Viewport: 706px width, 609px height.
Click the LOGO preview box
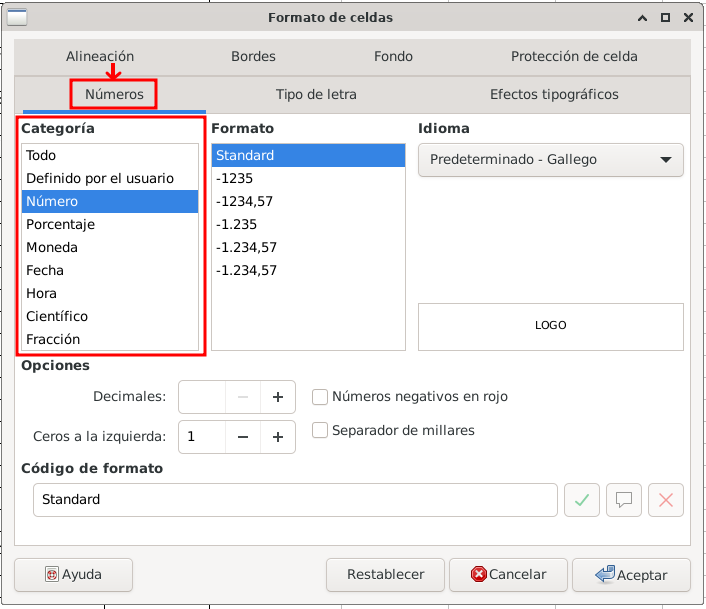[x=551, y=327]
